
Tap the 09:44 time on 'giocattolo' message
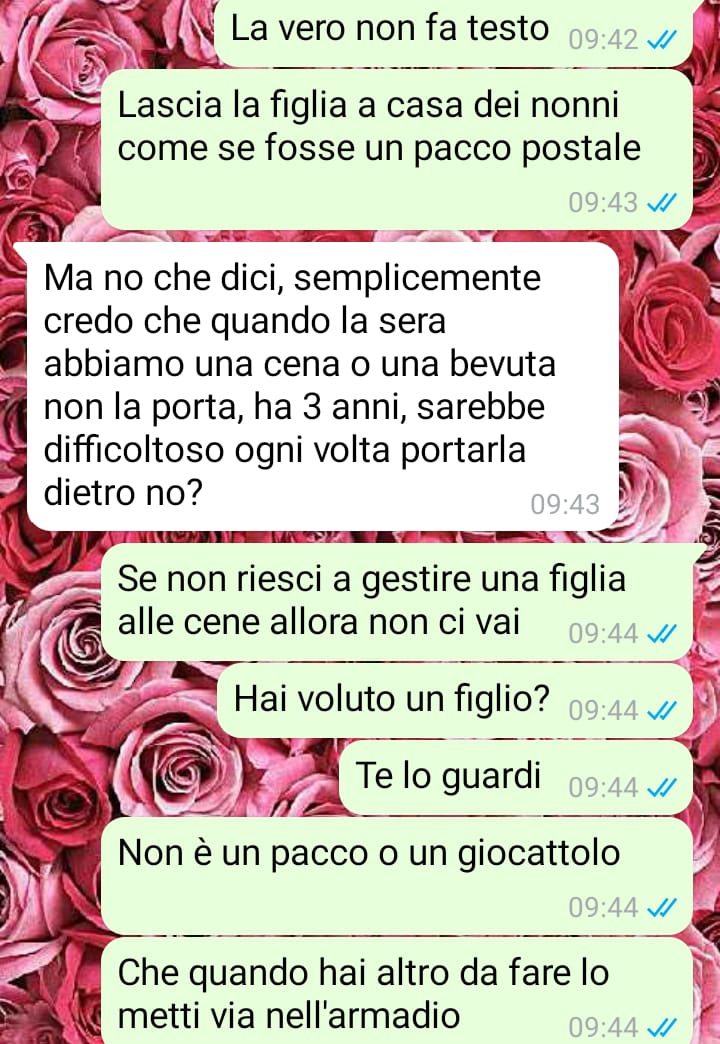pos(603,907)
